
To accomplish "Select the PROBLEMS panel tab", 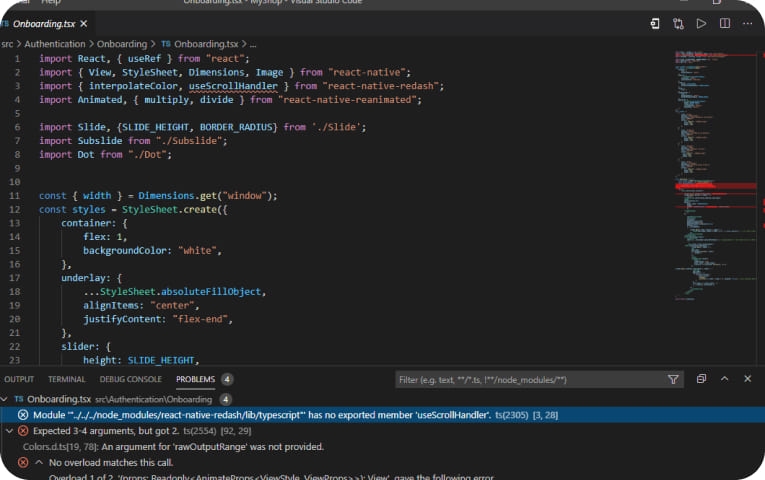I will coord(195,379).
